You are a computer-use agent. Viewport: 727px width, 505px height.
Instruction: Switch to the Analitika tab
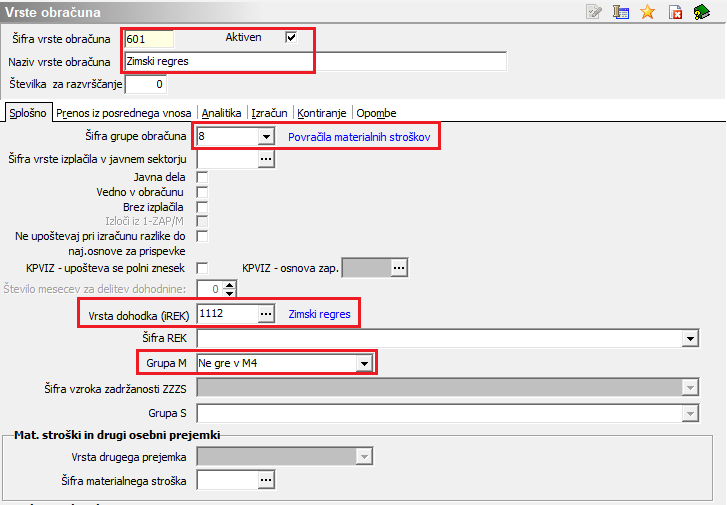tap(221, 113)
